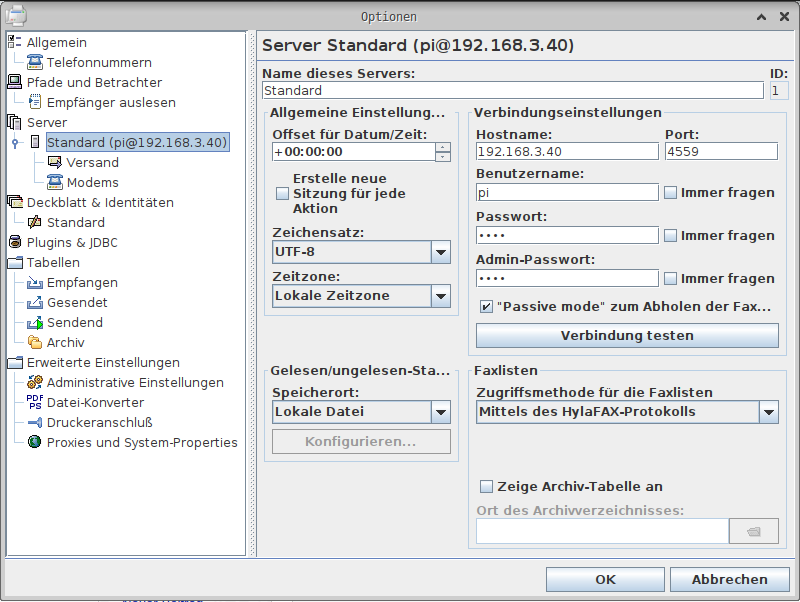Click the Konfigurieren... button
Screen dimensions: 800x602
[x=361, y=442]
